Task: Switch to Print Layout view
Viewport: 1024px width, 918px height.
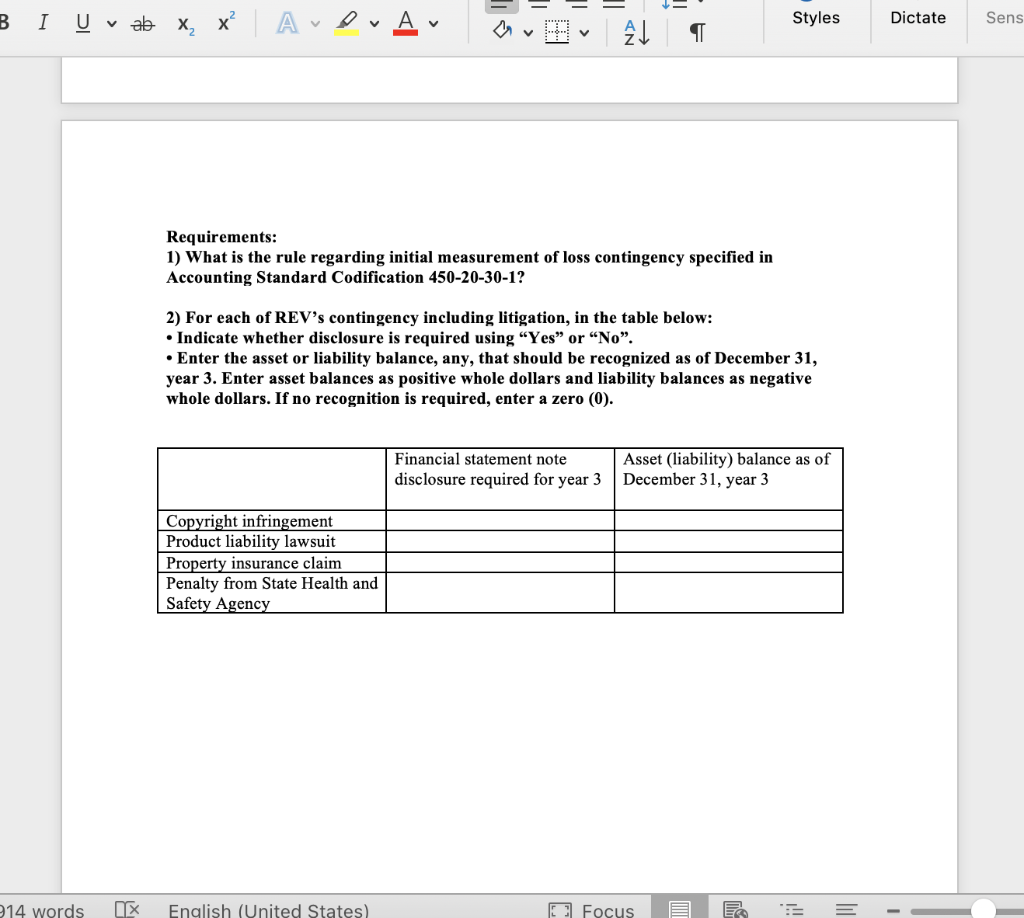Action: point(679,909)
